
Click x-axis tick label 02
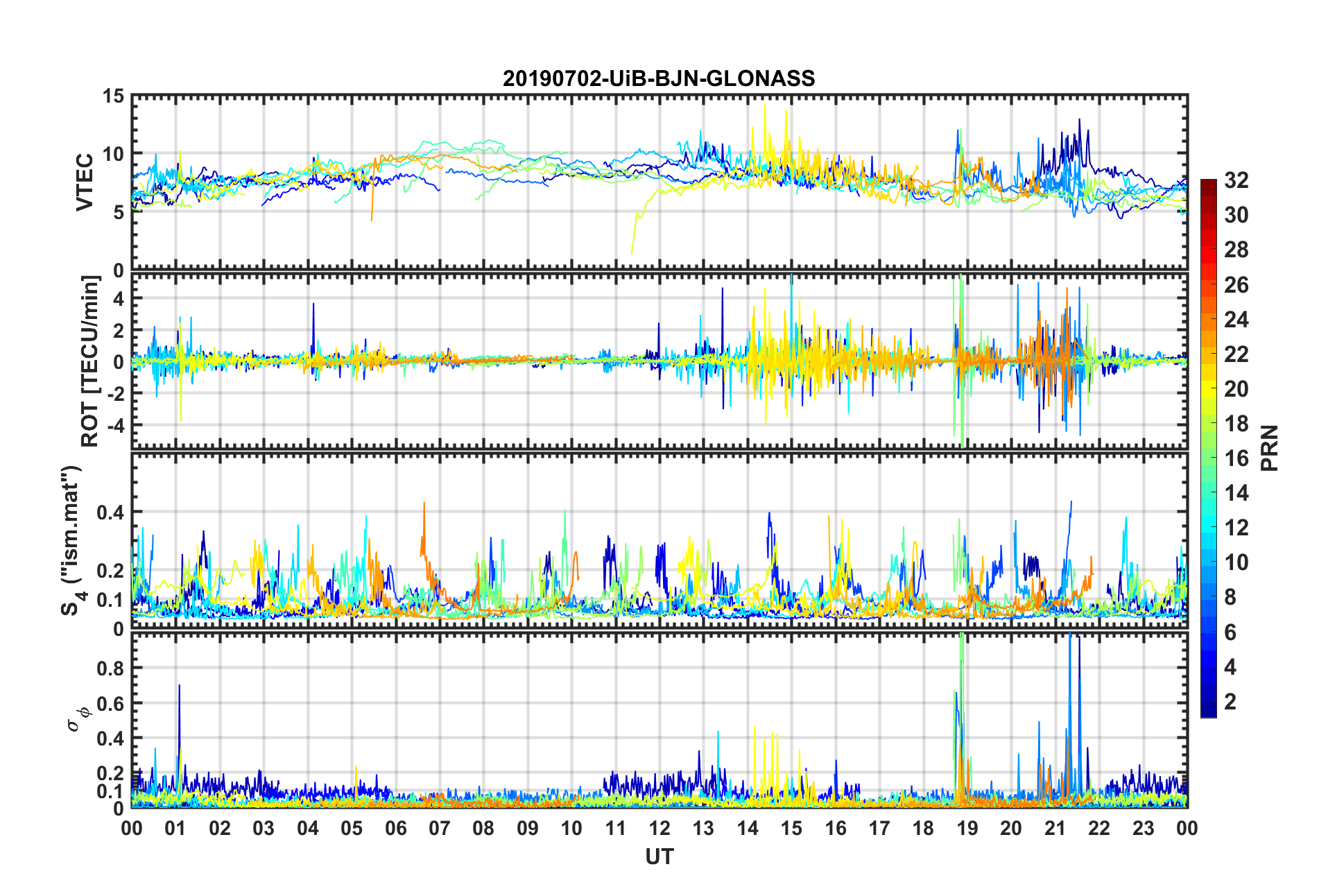click(x=220, y=828)
